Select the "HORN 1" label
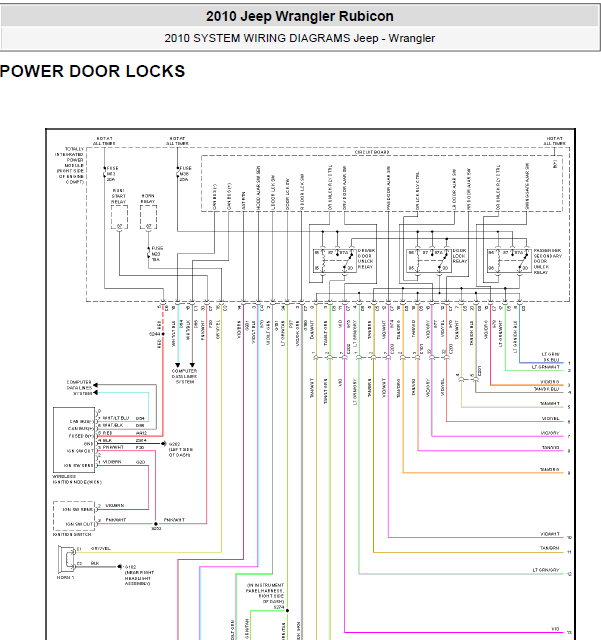The image size is (601, 640). coord(65,578)
